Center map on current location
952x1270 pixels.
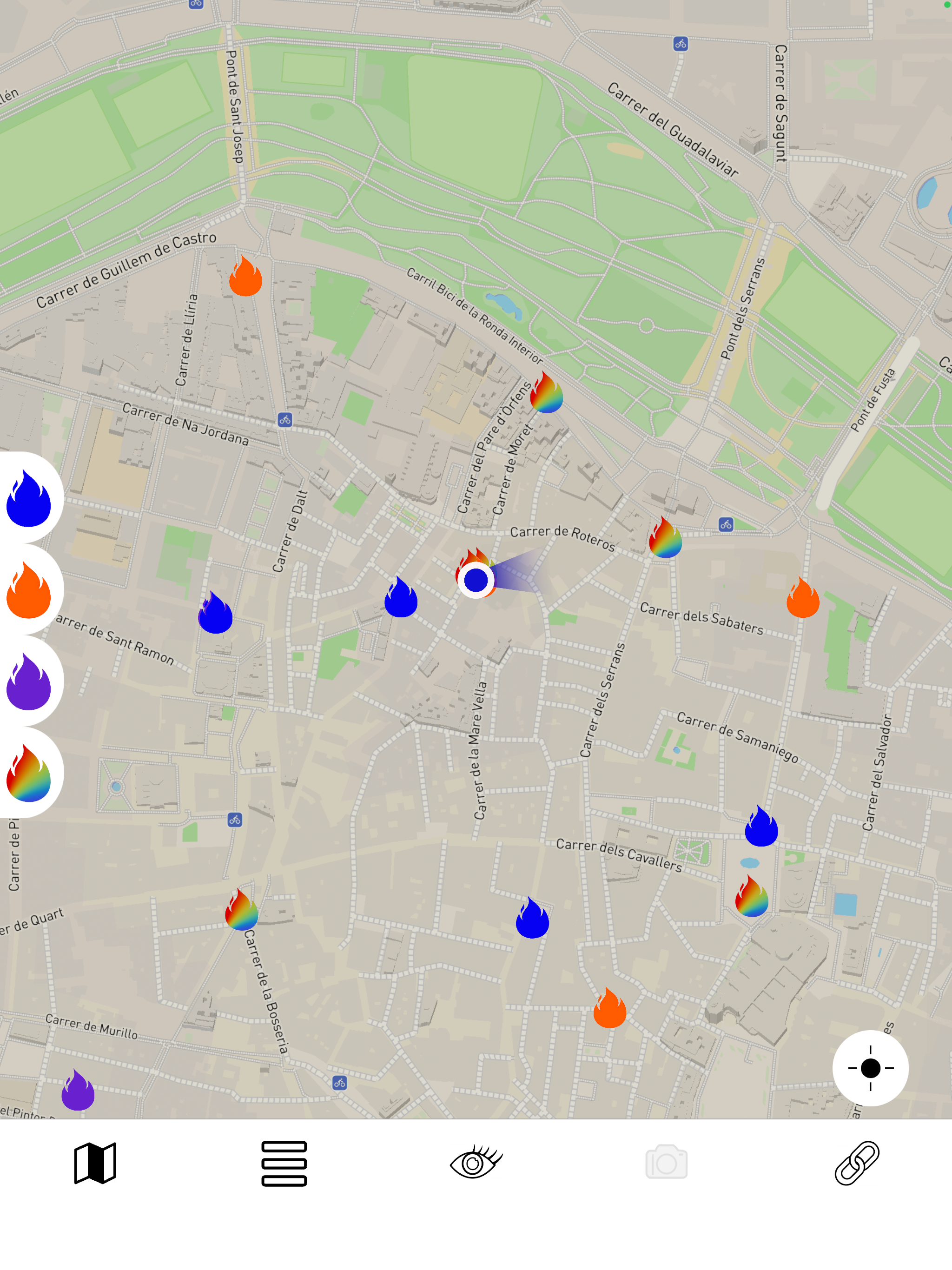tap(871, 1068)
